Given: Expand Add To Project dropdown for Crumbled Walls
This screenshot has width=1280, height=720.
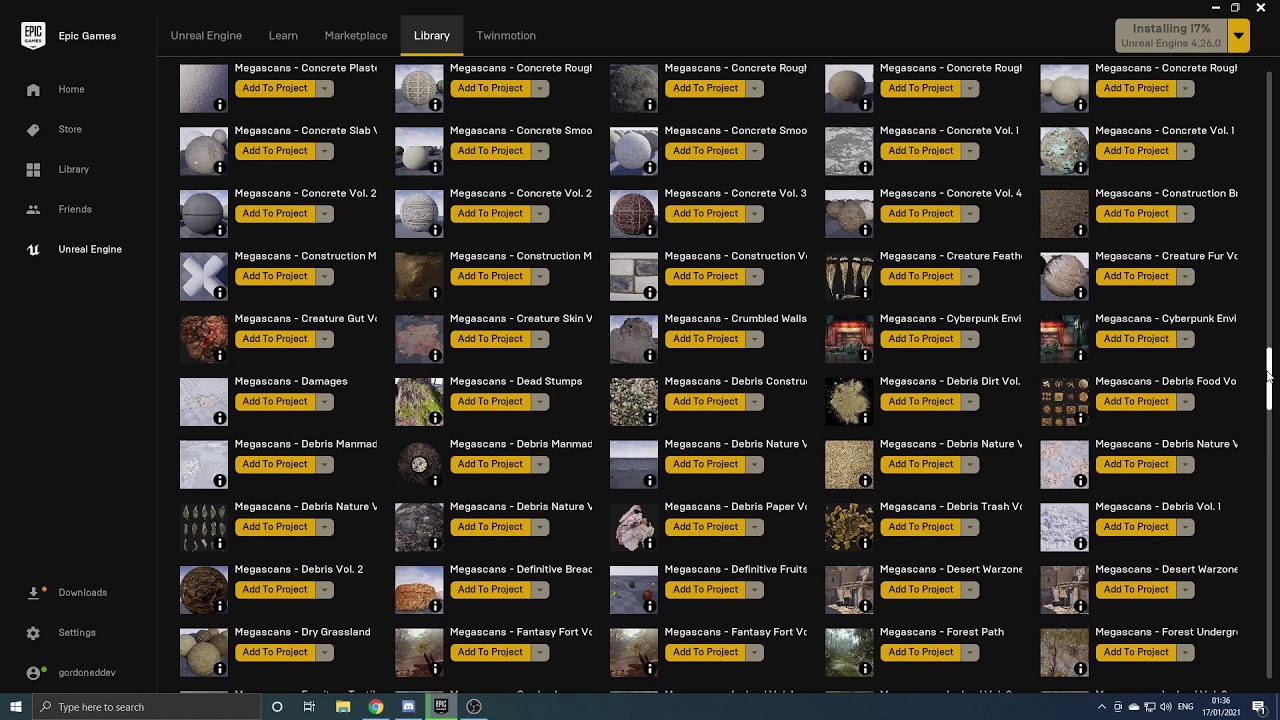Looking at the screenshot, I should click(754, 338).
